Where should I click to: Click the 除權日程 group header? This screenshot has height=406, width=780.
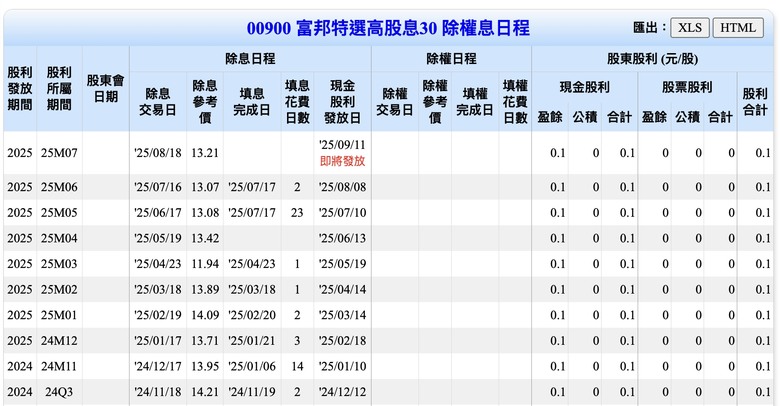pyautogui.click(x=451, y=59)
